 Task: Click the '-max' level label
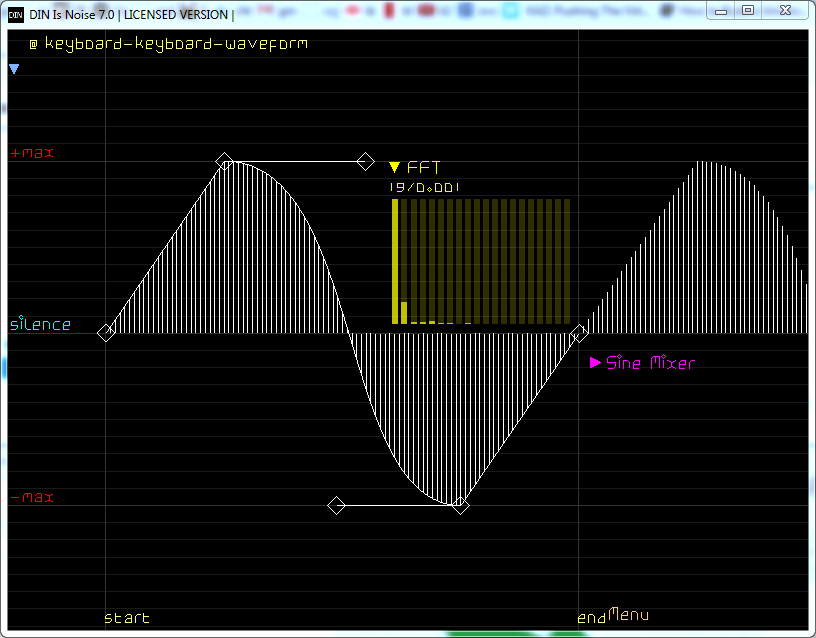pyautogui.click(x=32, y=497)
